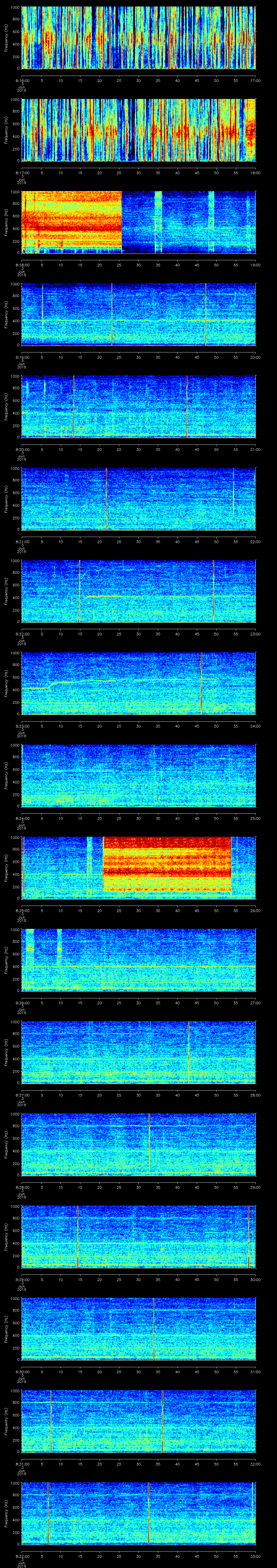Image resolution: width=277 pixels, height=1568 pixels.
Task: Click the '29:00' end label
Action: (255, 1187)
